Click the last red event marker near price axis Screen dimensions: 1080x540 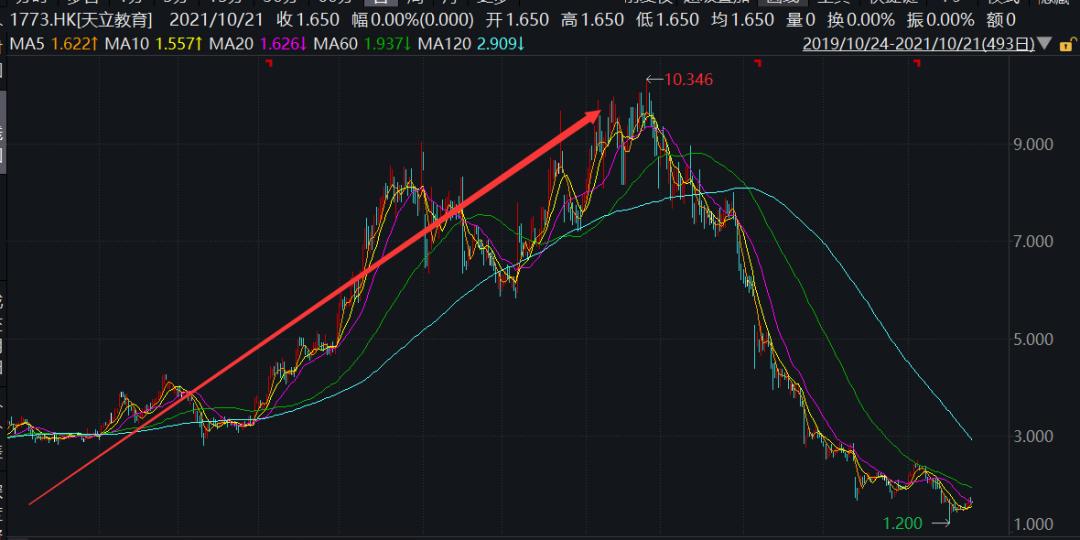(x=917, y=63)
